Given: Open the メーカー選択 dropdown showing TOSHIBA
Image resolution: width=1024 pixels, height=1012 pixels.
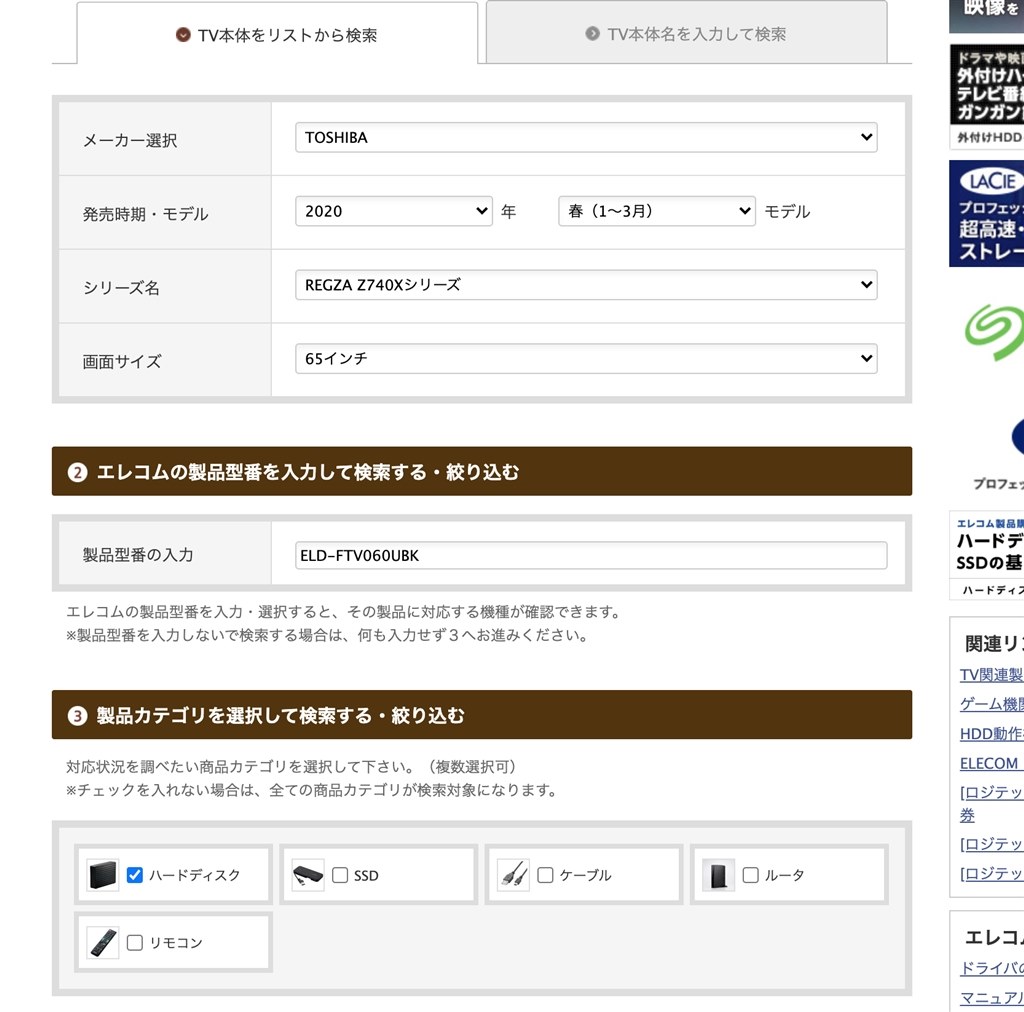Looking at the screenshot, I should 586,137.
